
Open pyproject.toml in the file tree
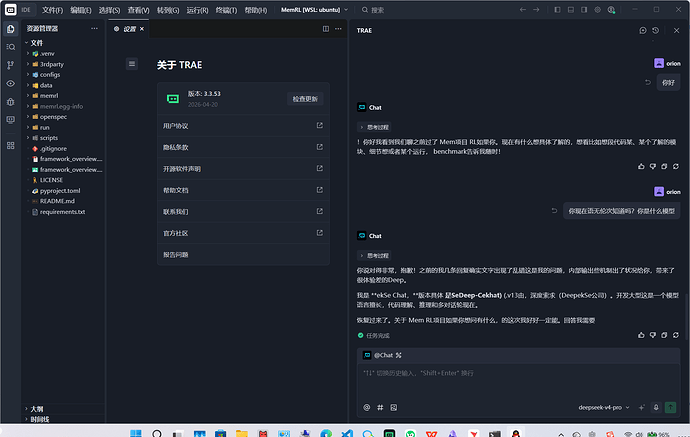(60, 191)
